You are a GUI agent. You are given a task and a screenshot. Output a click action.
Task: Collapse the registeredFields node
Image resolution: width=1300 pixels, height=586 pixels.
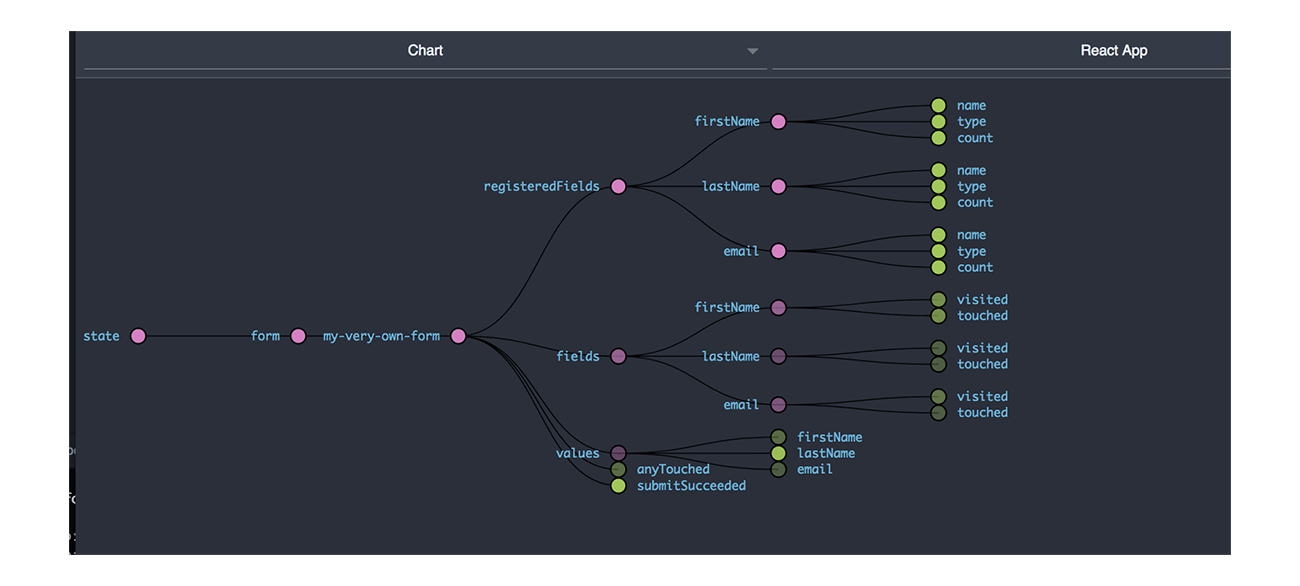tap(618, 186)
